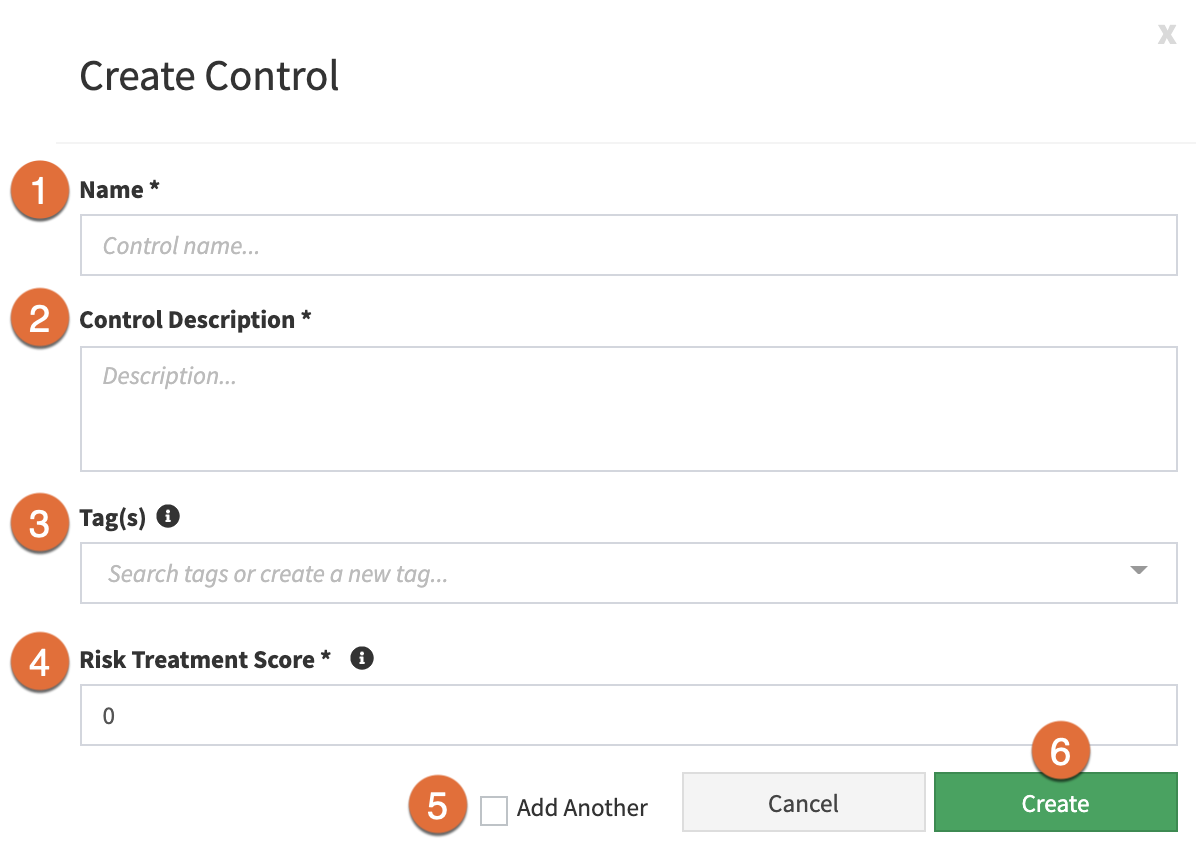Click the orange marker 3 beside Tag(s)
The width and height of the screenshot is (1196, 856).
(x=39, y=522)
